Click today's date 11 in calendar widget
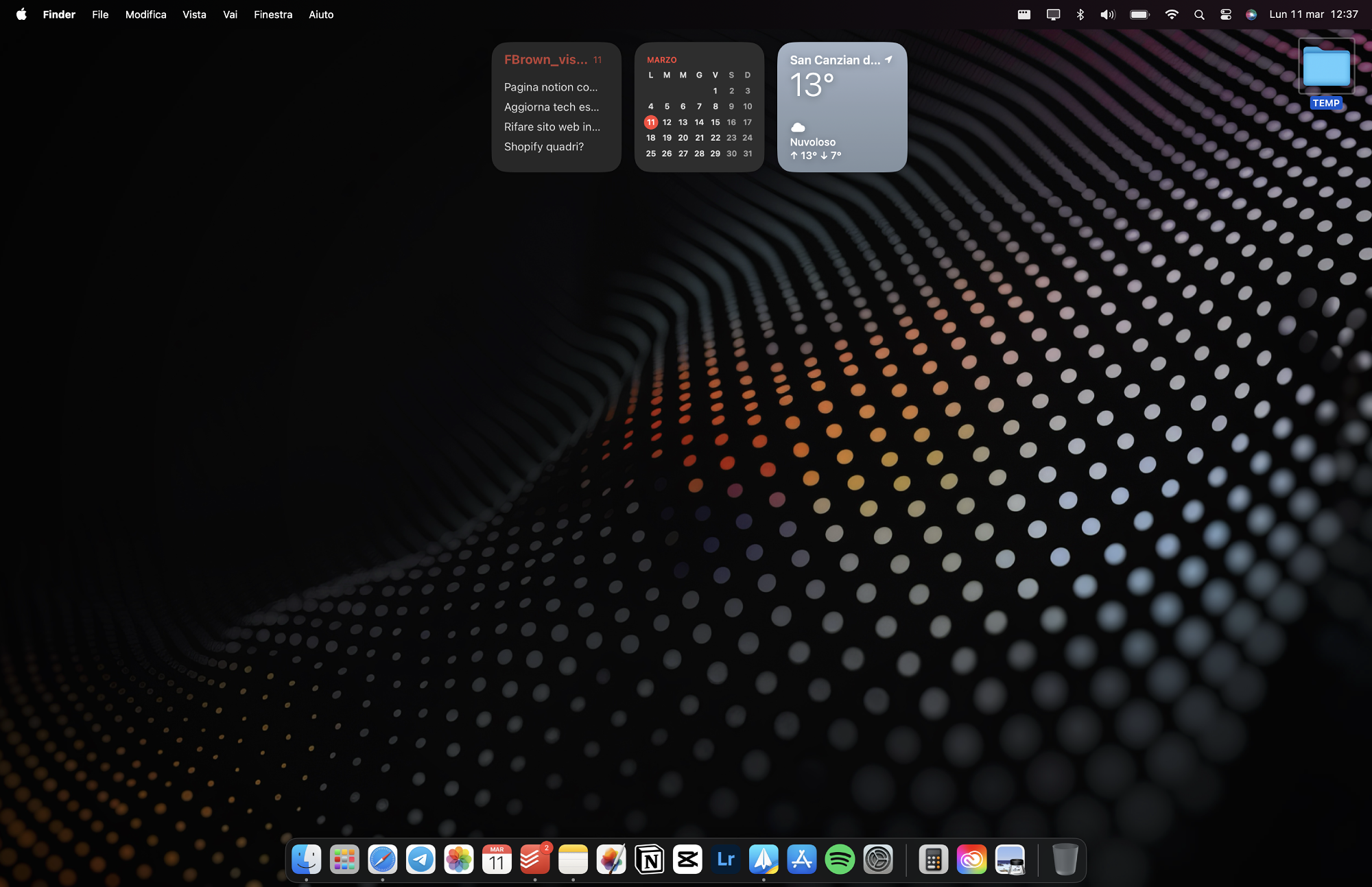This screenshot has height=887, width=1372. point(651,122)
